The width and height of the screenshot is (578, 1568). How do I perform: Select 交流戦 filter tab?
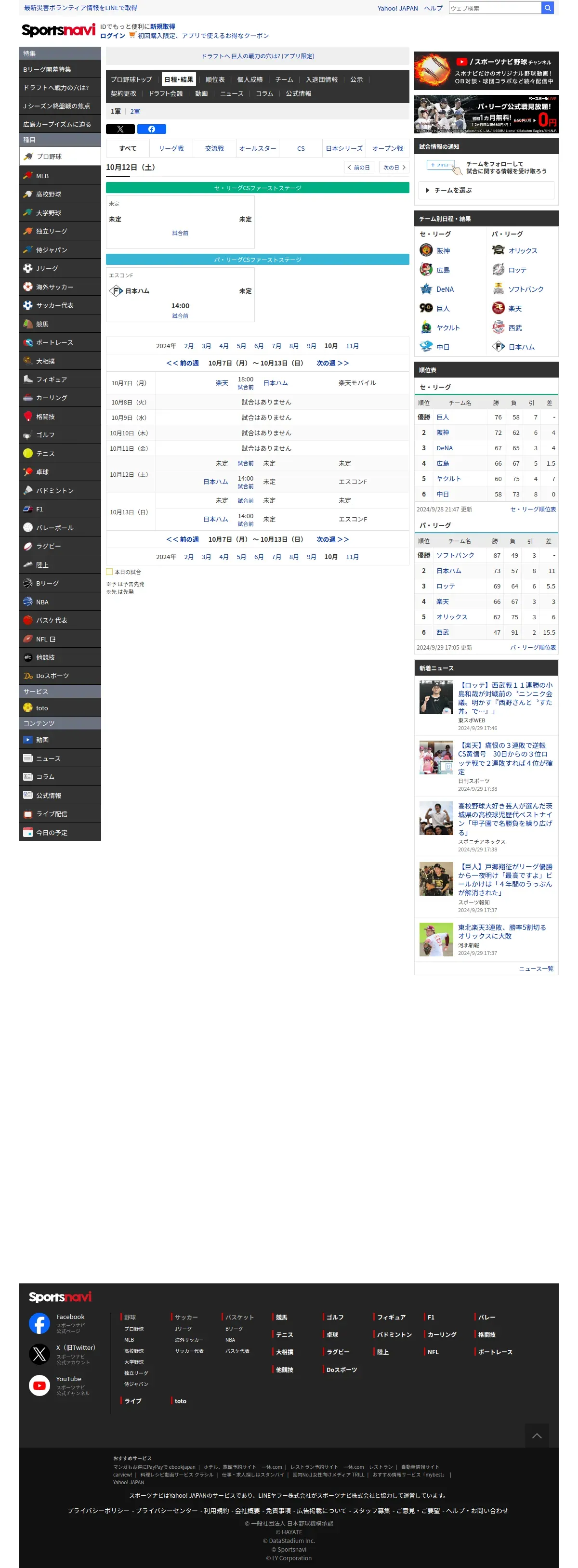pos(214,148)
